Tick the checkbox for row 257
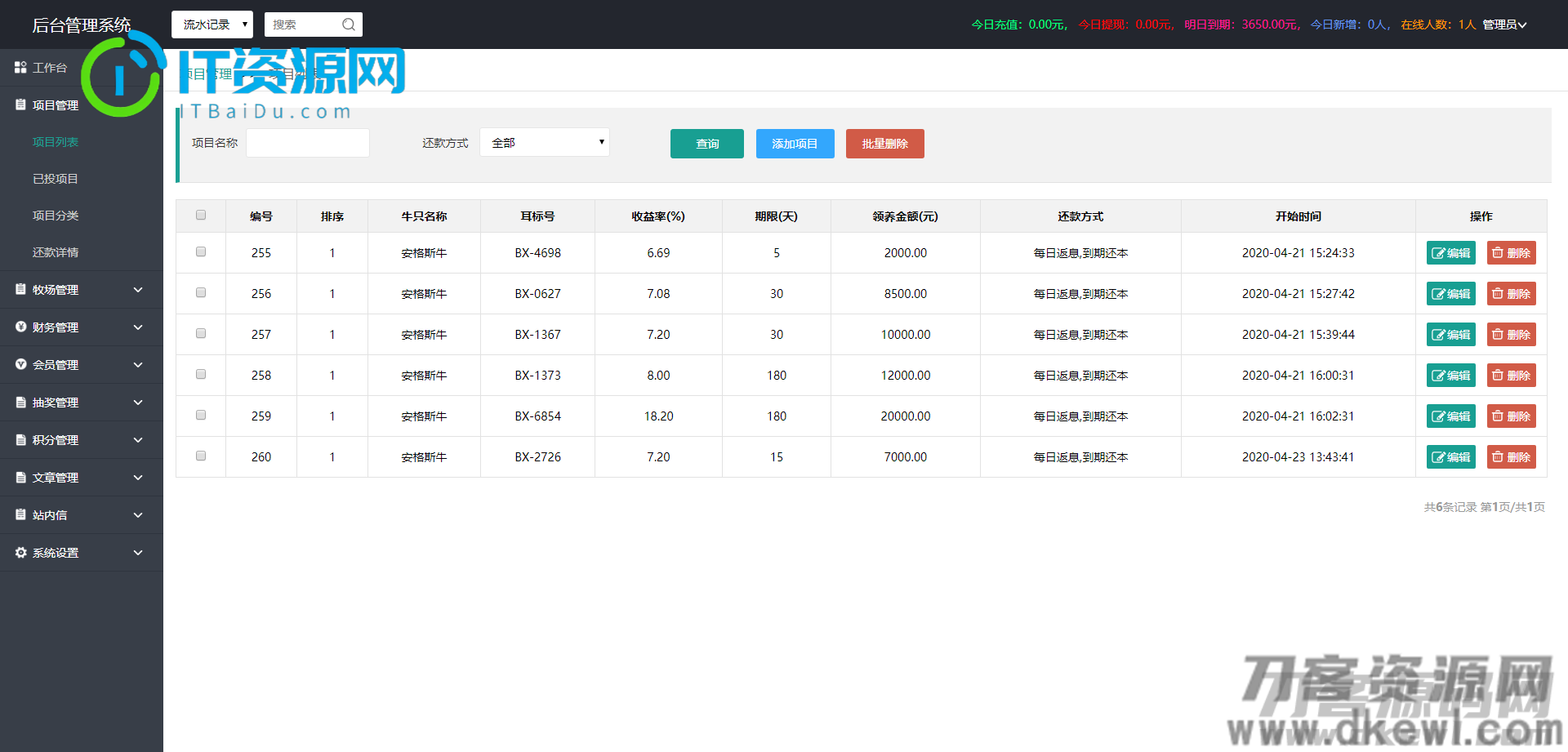The height and width of the screenshot is (752, 1568). click(201, 333)
